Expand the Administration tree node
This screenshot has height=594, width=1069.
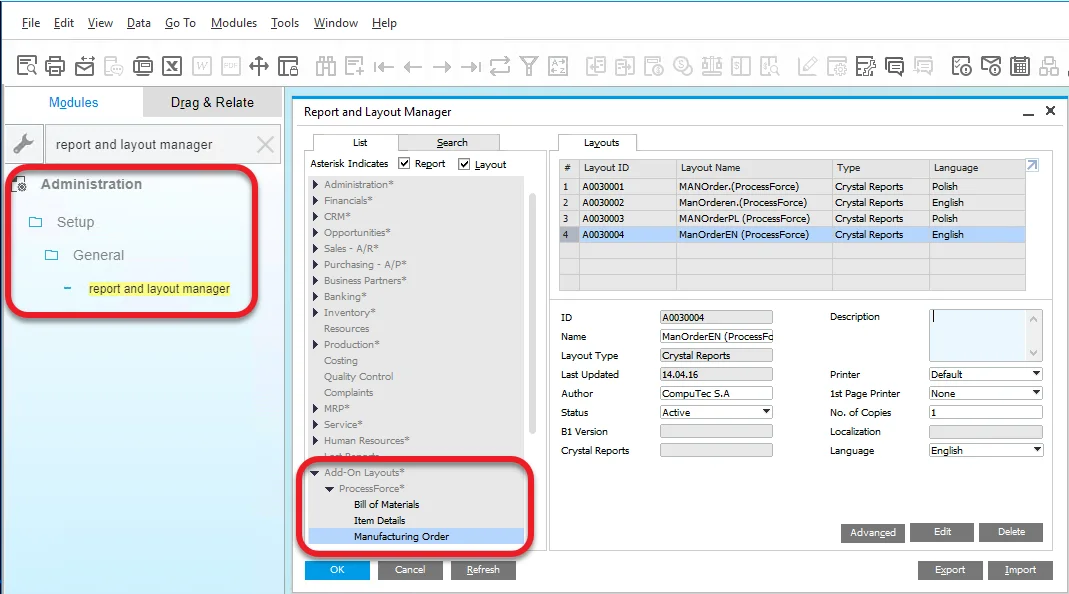coord(315,185)
